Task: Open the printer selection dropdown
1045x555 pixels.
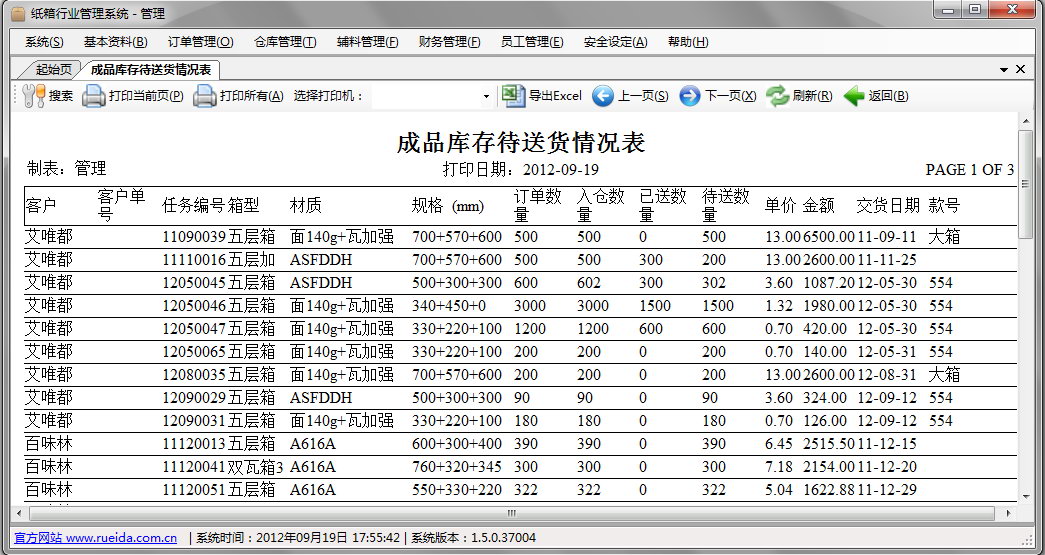Action: (x=486, y=97)
